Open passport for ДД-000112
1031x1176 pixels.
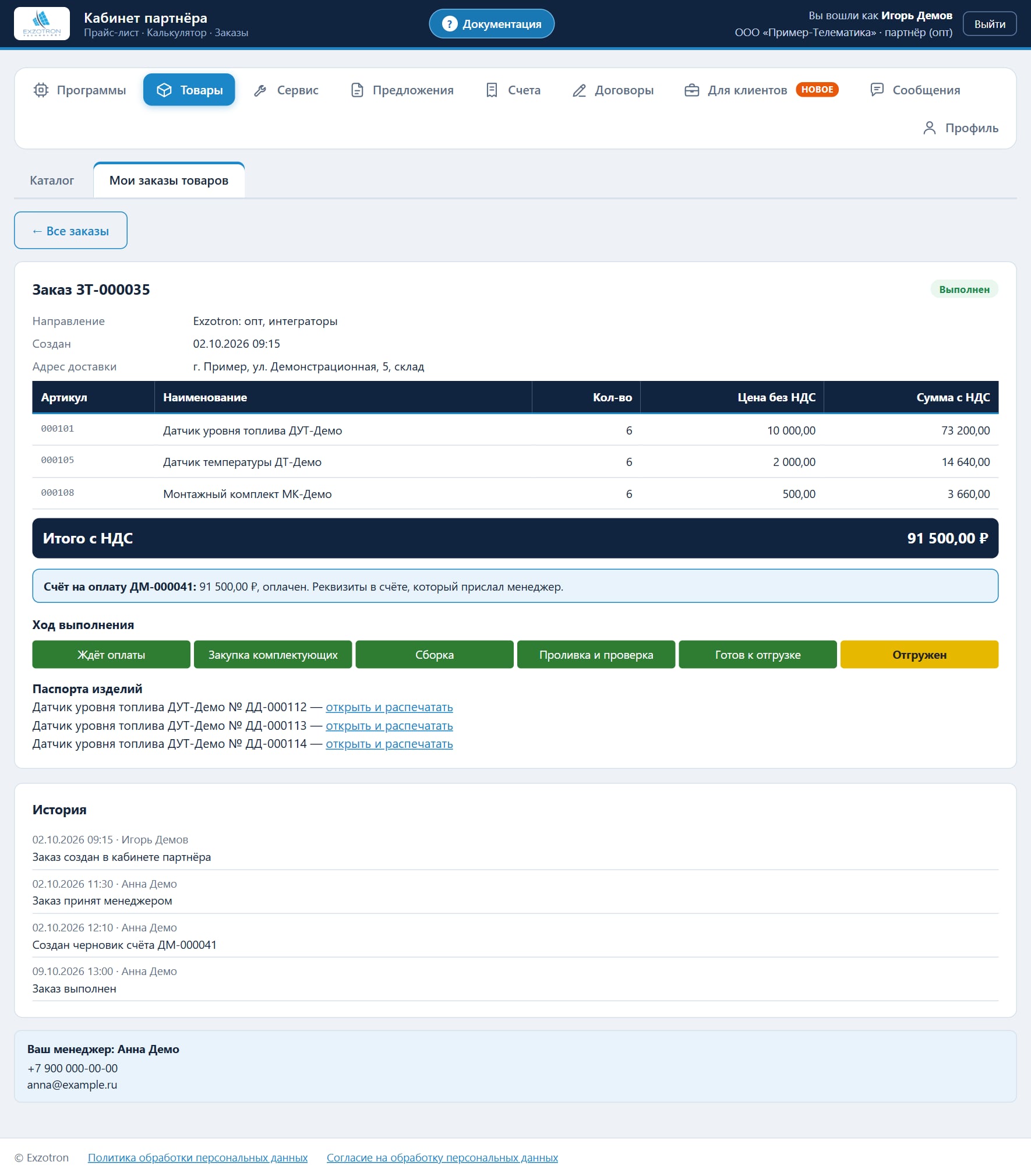click(x=389, y=707)
